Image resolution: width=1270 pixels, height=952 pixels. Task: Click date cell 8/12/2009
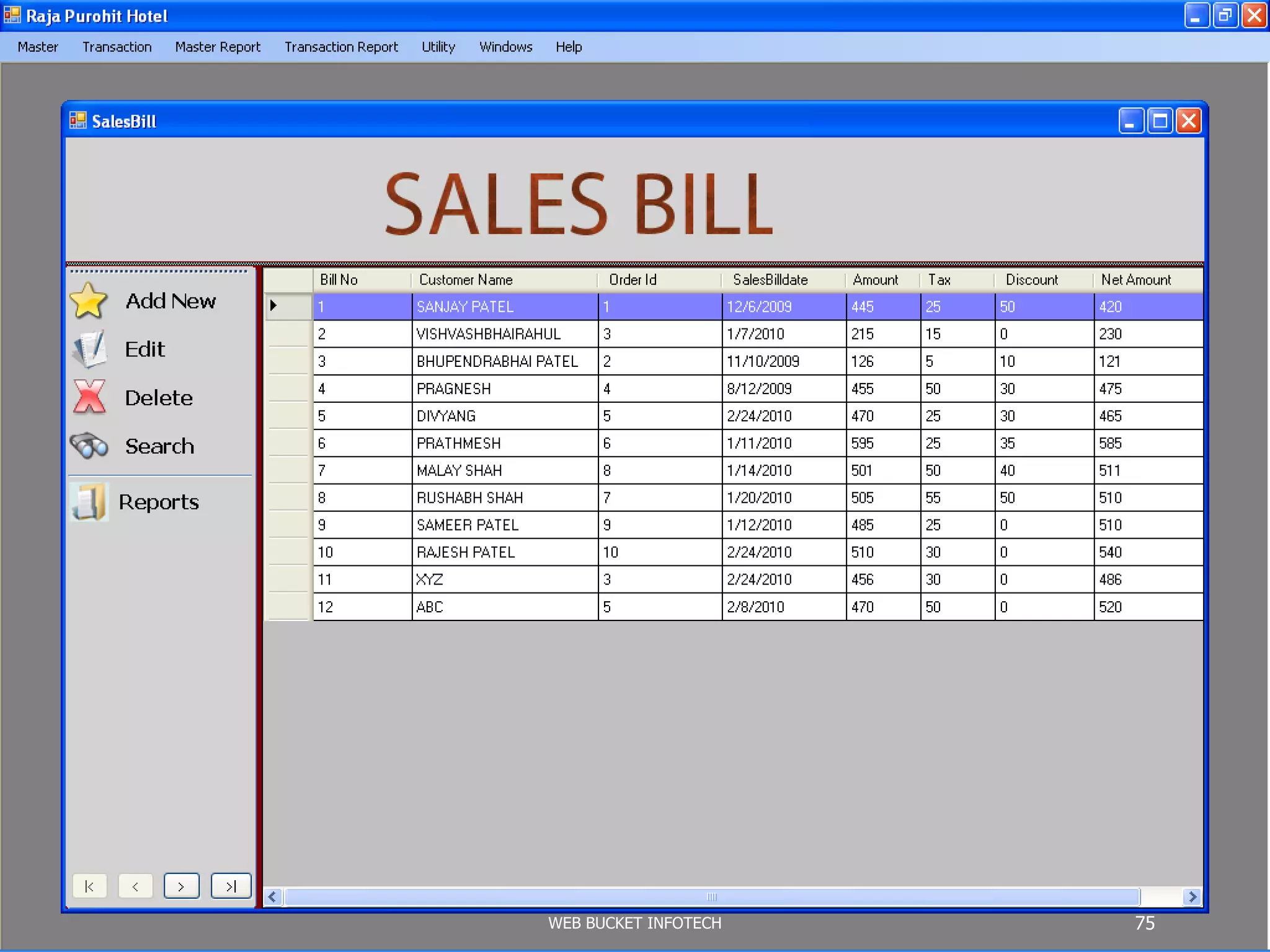[784, 389]
